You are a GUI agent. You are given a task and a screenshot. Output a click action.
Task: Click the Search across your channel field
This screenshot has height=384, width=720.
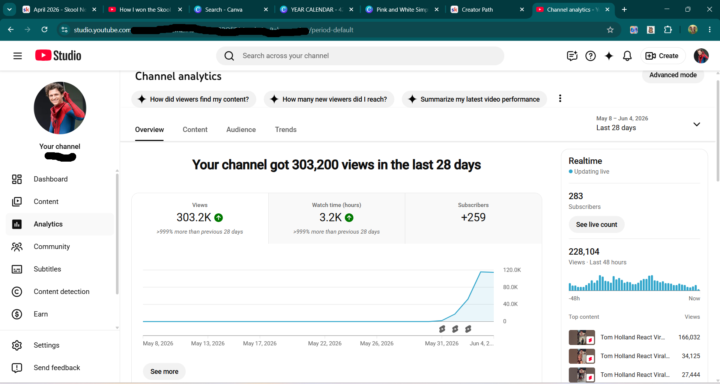click(360, 56)
